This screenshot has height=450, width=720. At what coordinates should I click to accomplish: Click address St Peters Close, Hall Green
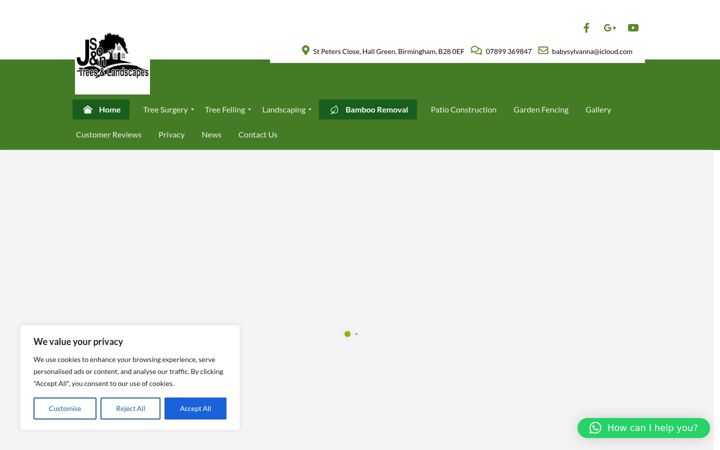(388, 51)
